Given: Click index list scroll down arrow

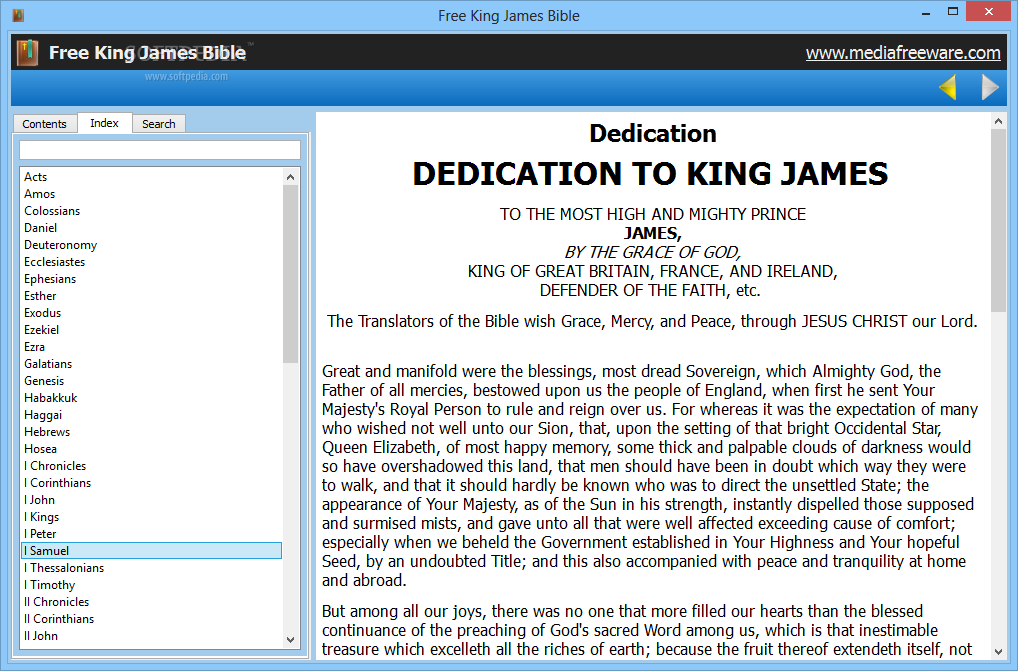Looking at the screenshot, I should [x=290, y=639].
